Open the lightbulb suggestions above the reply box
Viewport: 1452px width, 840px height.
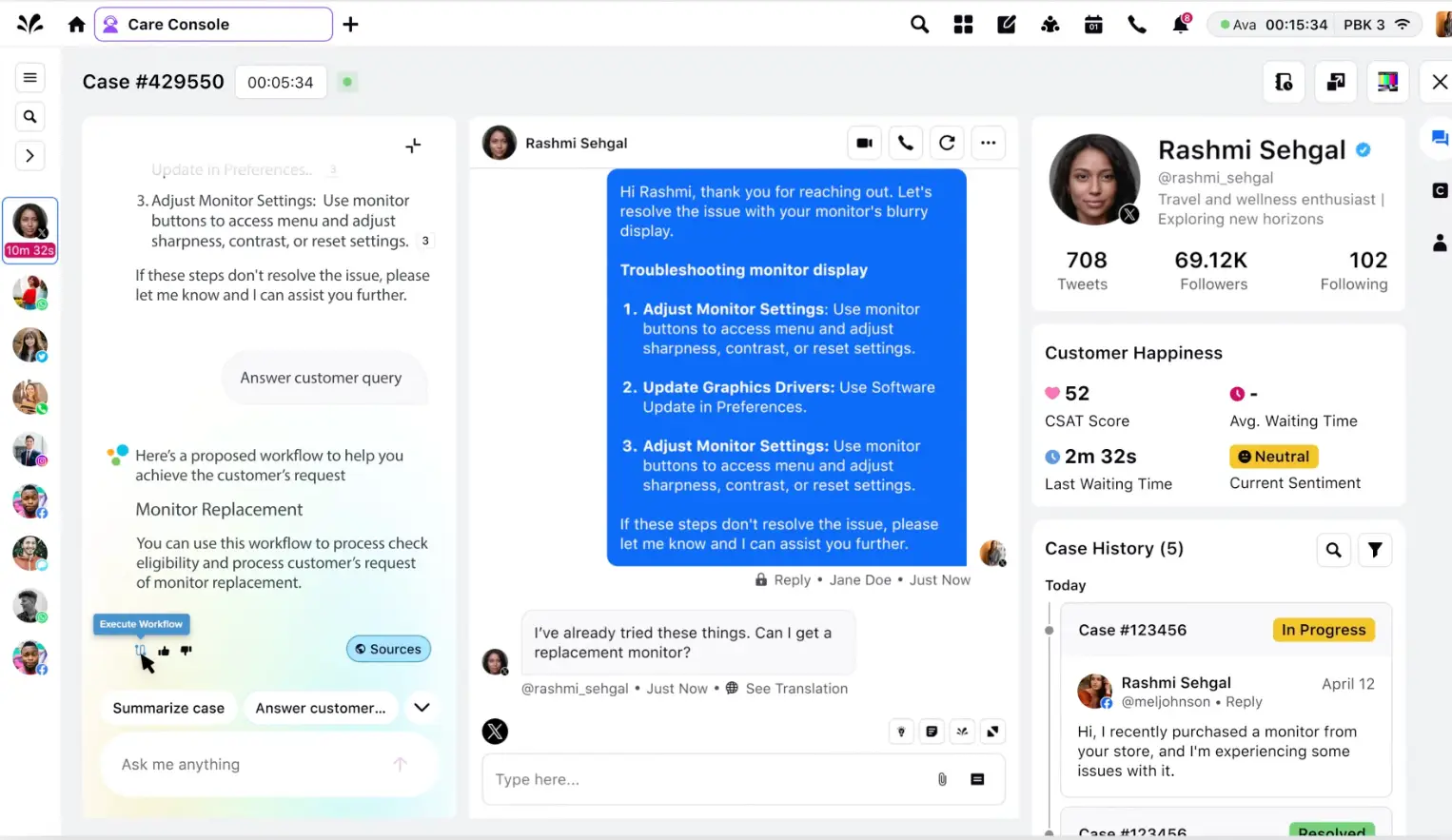pyautogui.click(x=901, y=731)
